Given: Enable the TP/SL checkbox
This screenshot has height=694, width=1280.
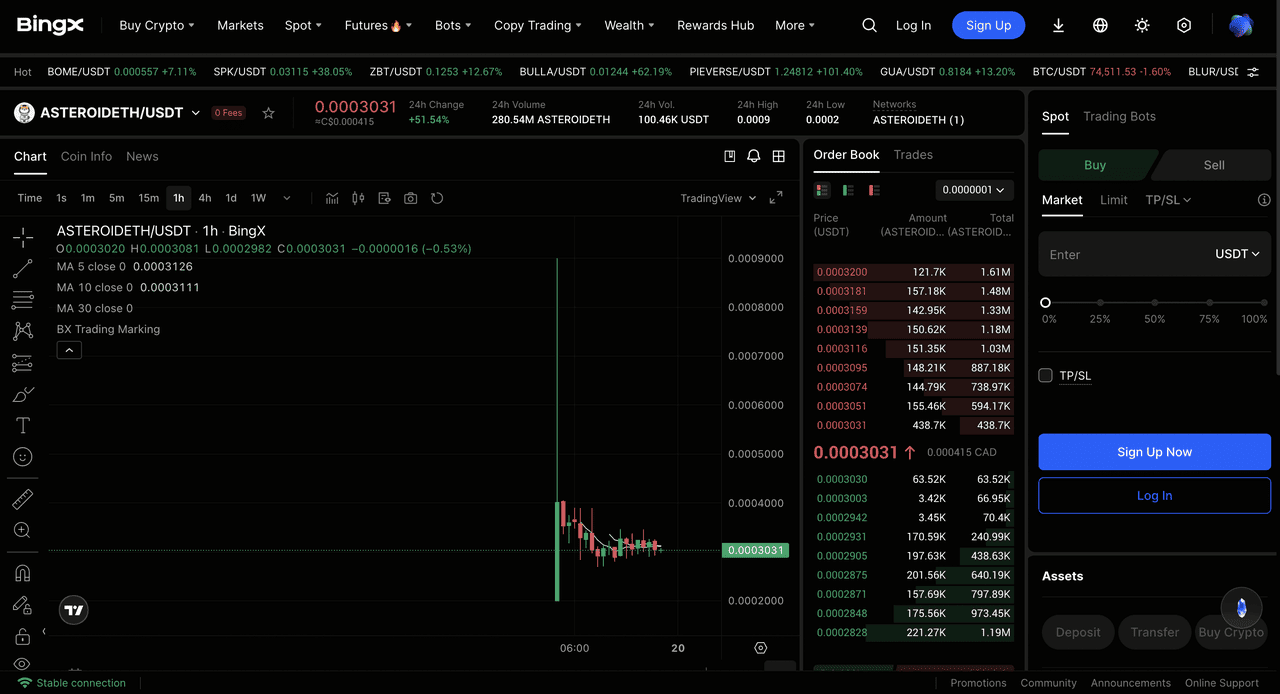Looking at the screenshot, I should click(1045, 375).
